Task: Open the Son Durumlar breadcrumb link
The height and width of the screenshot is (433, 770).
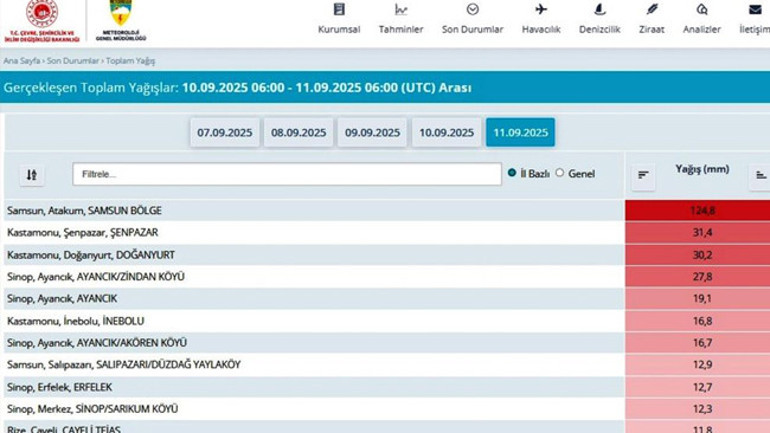Action: (73, 61)
